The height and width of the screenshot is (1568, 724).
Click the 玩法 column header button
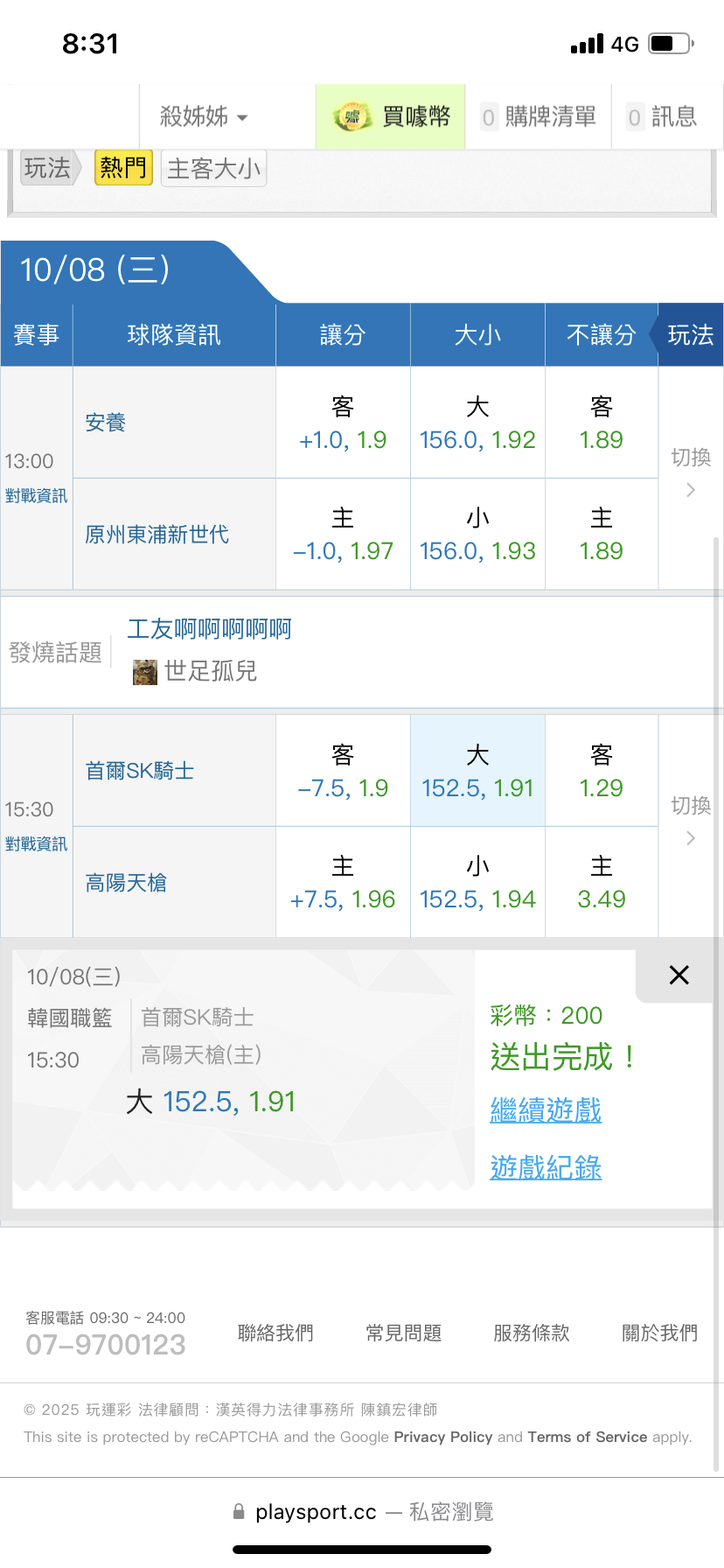click(x=690, y=335)
